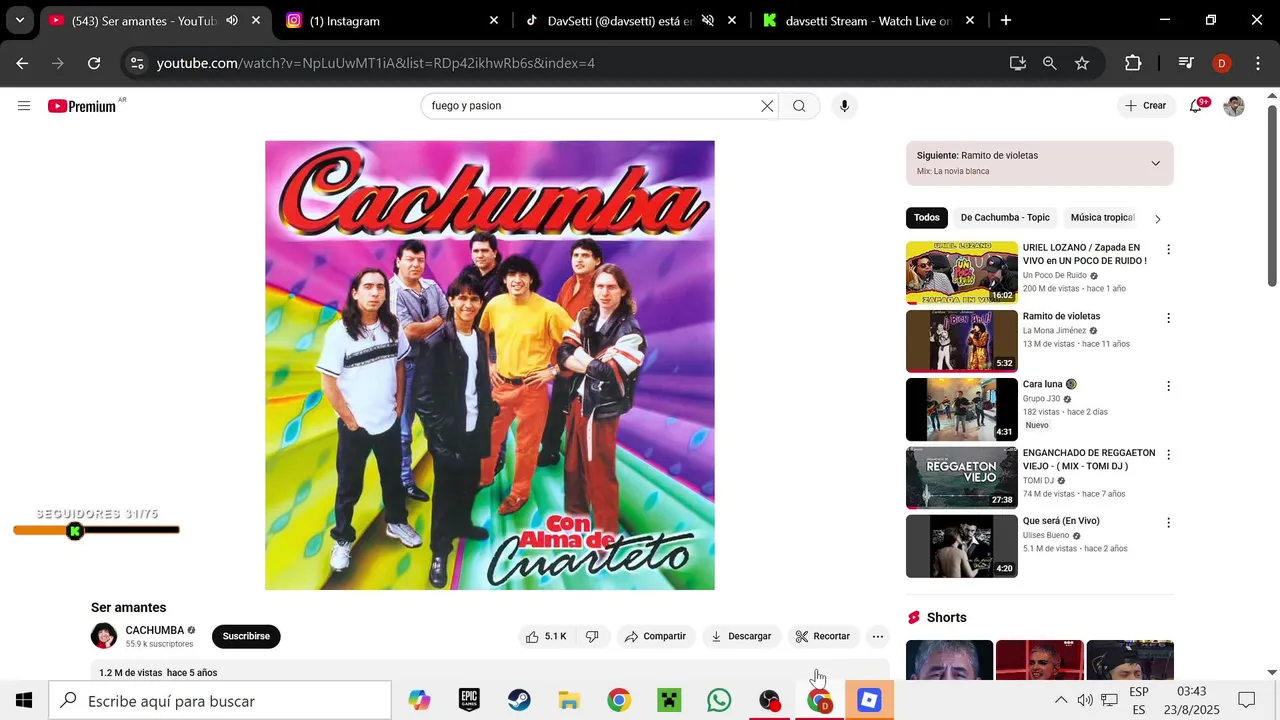This screenshot has height=720, width=1280.
Task: Open the Windows volume speaker icon
Action: (x=1085, y=700)
